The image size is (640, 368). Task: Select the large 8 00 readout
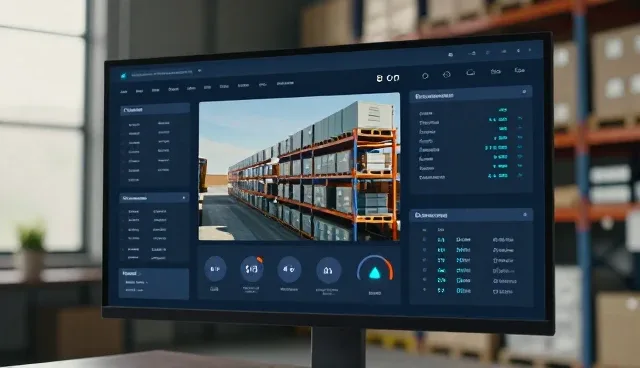pos(388,78)
